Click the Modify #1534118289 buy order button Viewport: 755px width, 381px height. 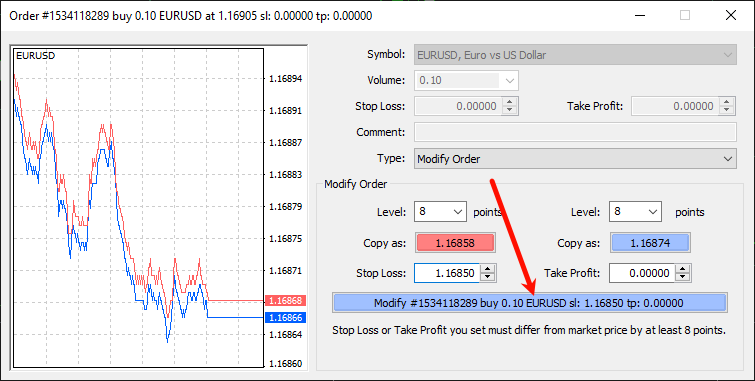[529, 303]
